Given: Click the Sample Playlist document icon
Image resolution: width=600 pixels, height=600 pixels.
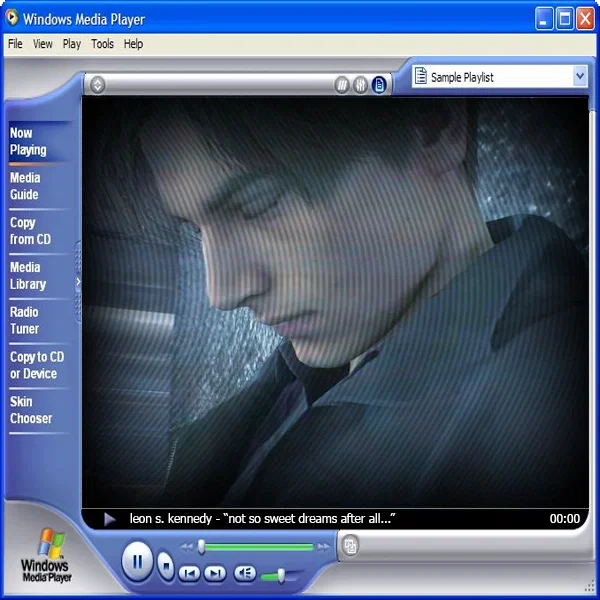Looking at the screenshot, I should point(421,76).
